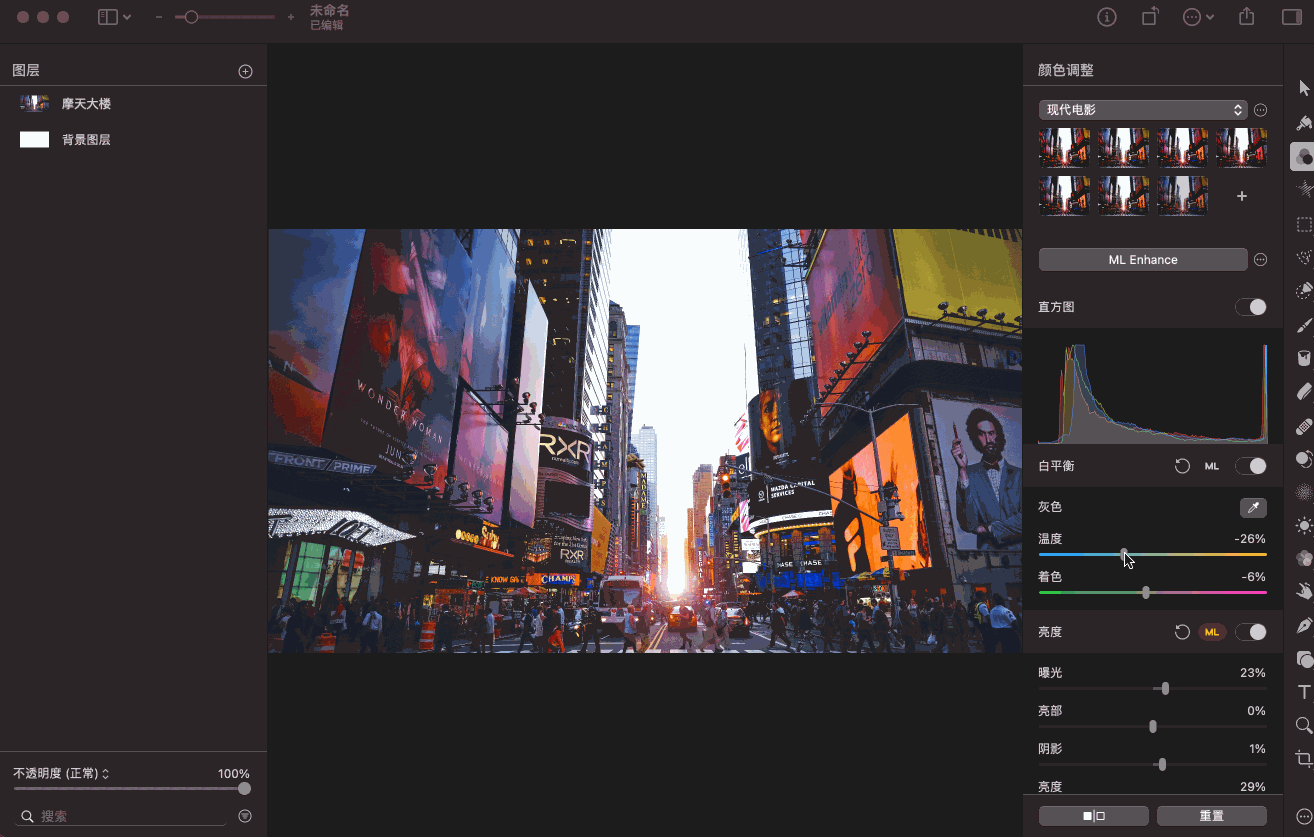Image resolution: width=1314 pixels, height=837 pixels.
Task: Select the Type (T) tool
Action: pyautogui.click(x=1304, y=692)
